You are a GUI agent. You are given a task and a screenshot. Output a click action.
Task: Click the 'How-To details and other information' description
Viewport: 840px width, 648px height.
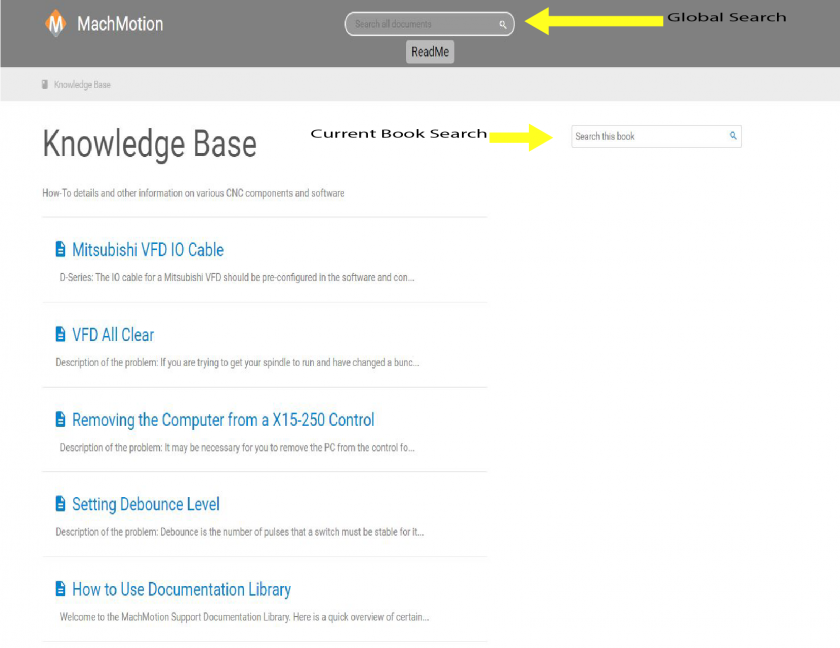click(x=193, y=193)
